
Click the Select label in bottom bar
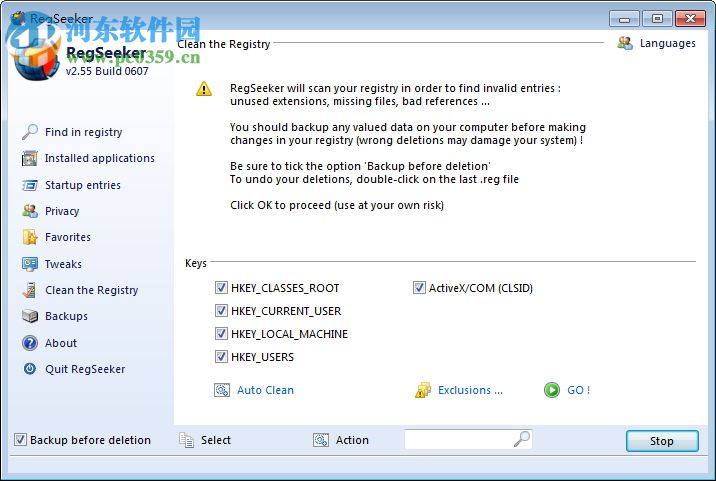click(216, 440)
